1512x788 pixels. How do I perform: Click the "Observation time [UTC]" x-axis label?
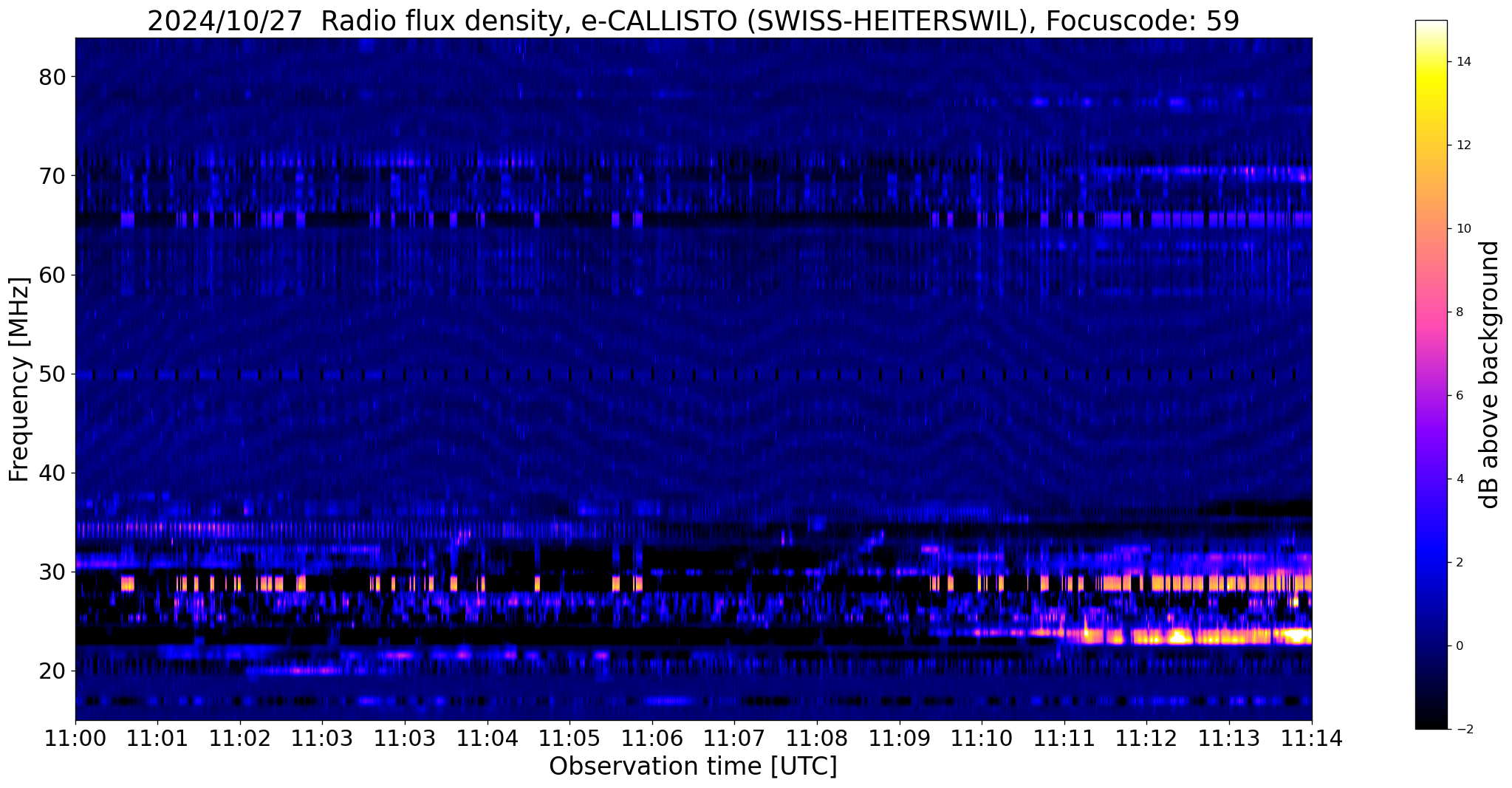coord(693,767)
